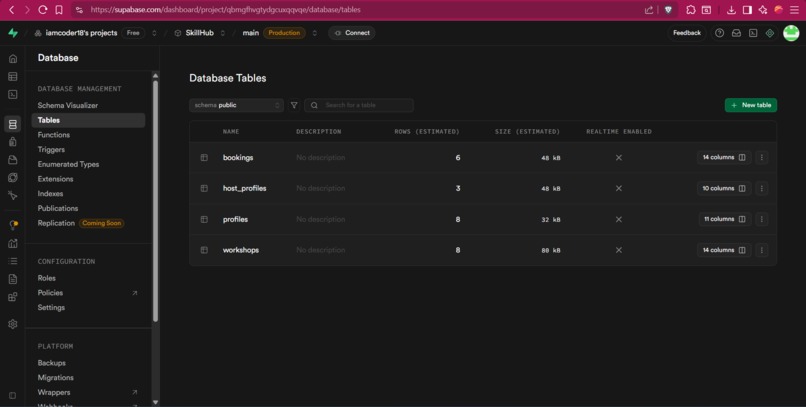
Task: Open the Storage icon in left rail
Action: 13,160
